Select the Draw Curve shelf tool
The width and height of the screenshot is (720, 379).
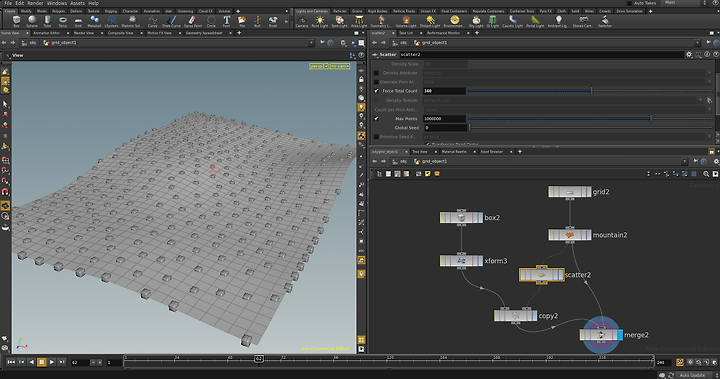click(171, 21)
